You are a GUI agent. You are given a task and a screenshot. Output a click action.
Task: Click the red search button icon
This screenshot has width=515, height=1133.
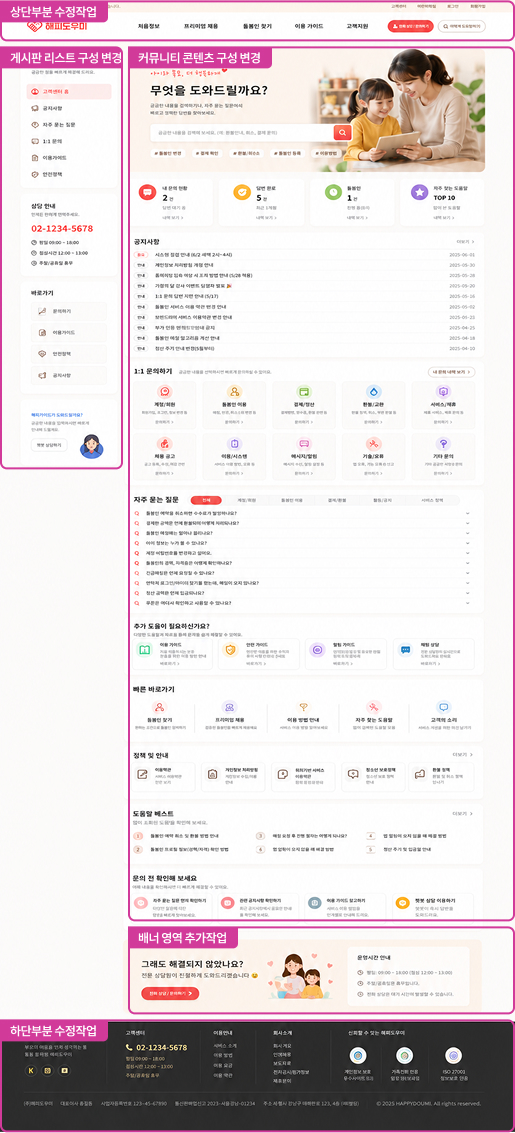(342, 132)
